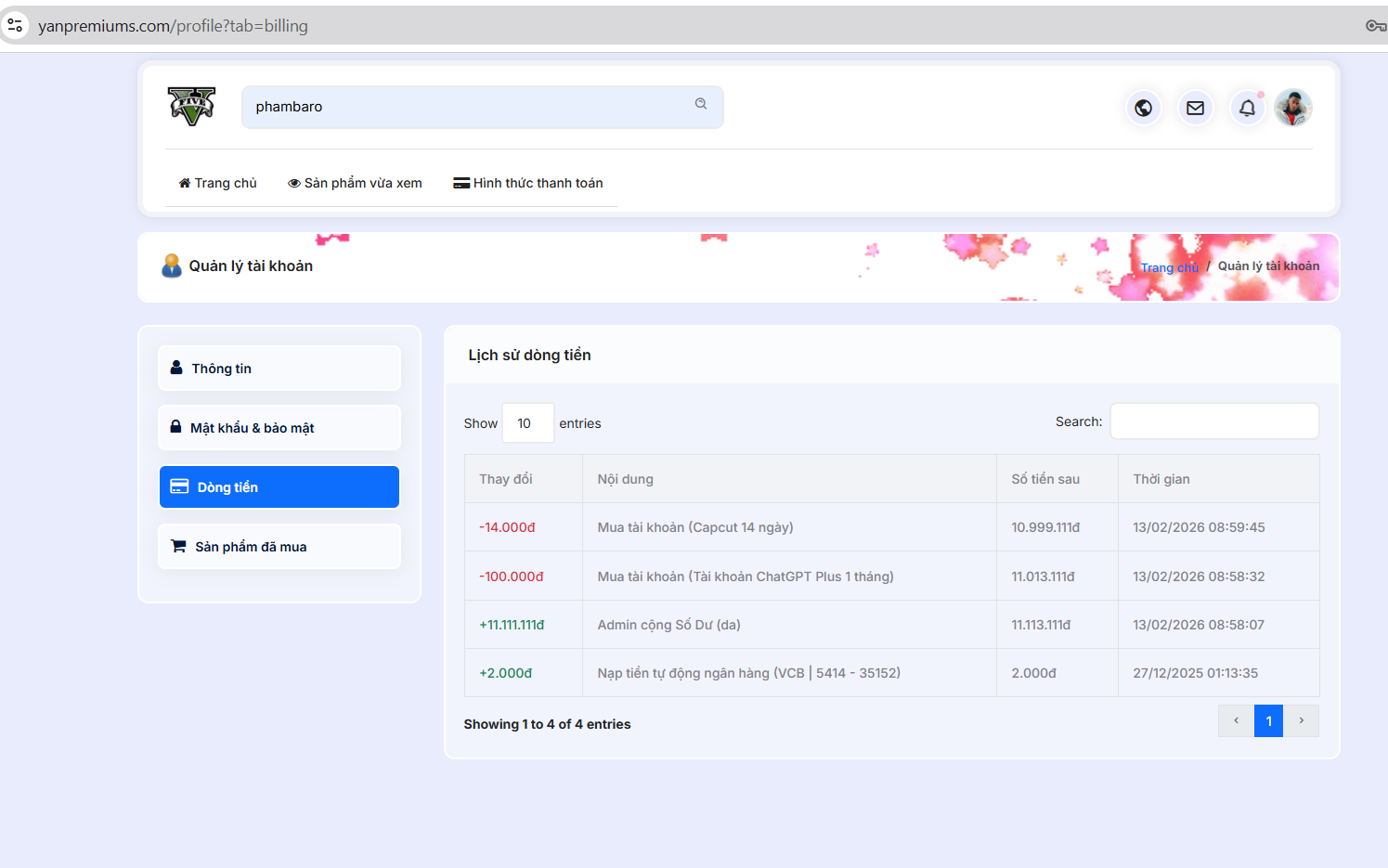
Task: Click the browser address bar URL
Action: coord(173,26)
